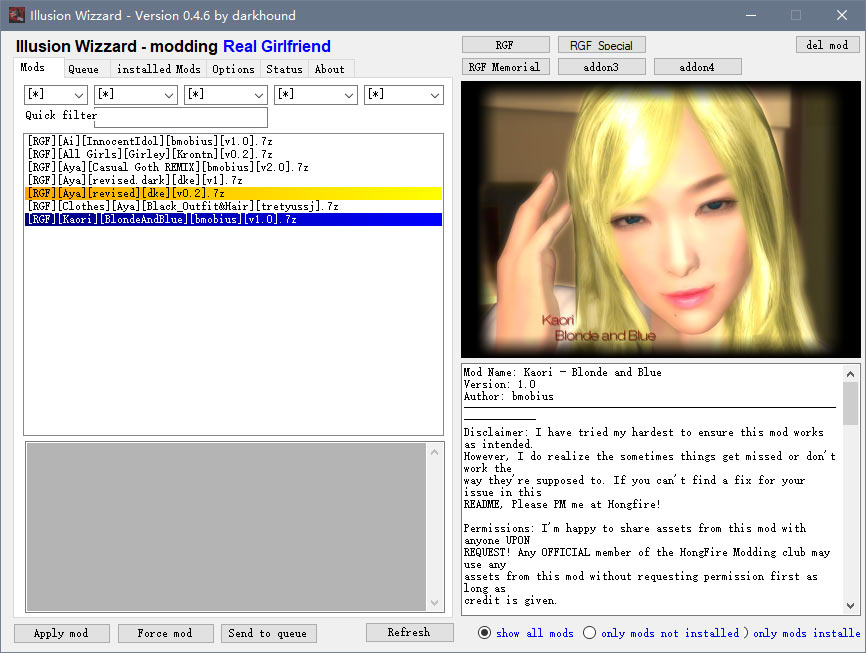Screen dimensions: 866x653
Task: Click the Apply mod button
Action: 61,633
